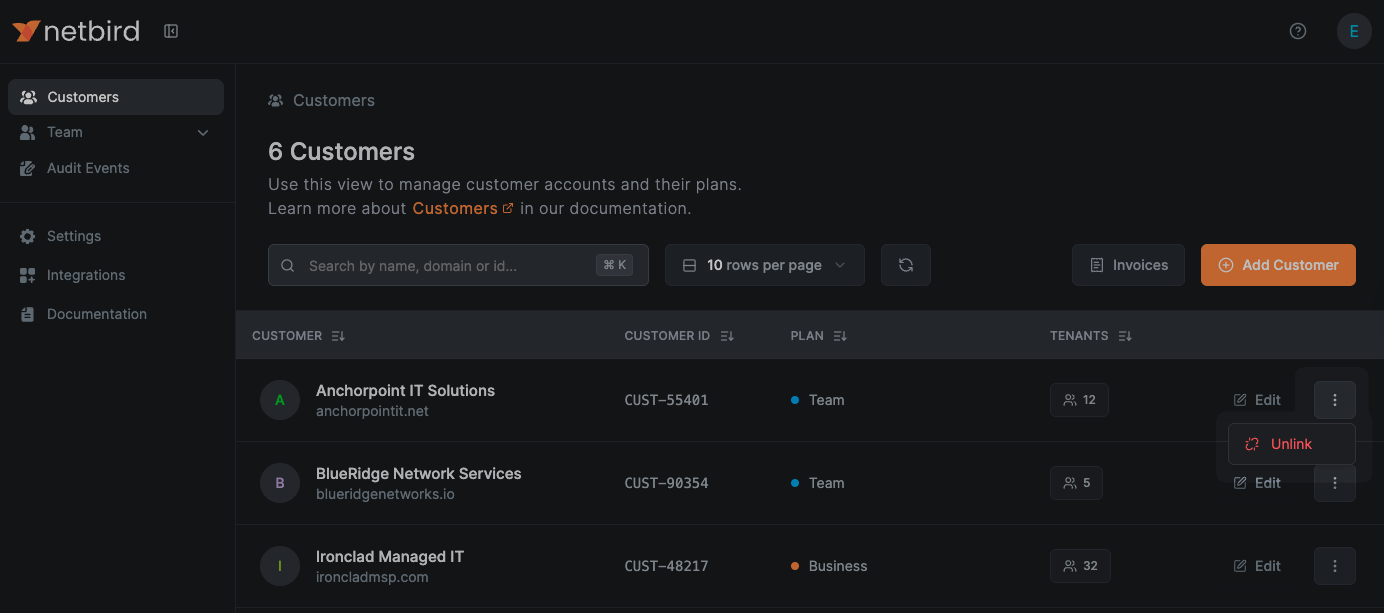Screen dimensions: 1384x613
Task: Click the Documentation book icon
Action: (28, 314)
